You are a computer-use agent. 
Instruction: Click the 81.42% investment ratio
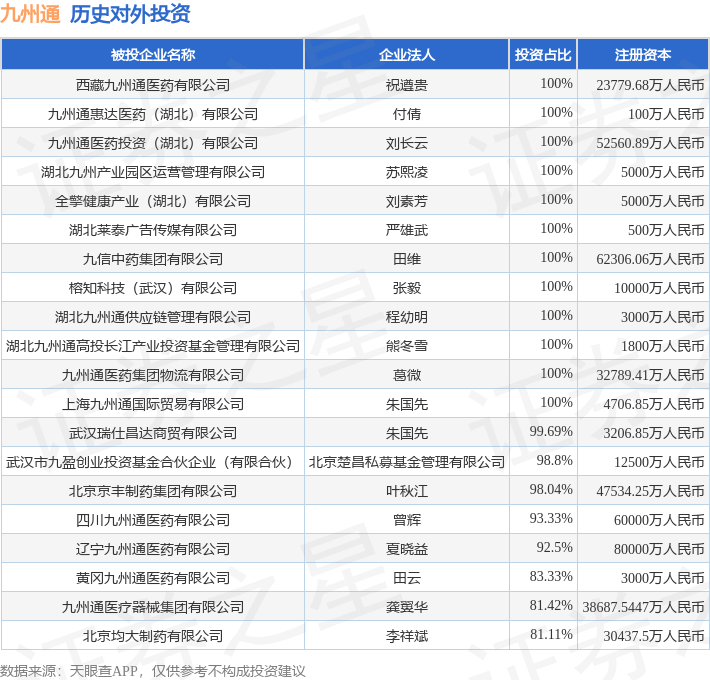click(551, 605)
